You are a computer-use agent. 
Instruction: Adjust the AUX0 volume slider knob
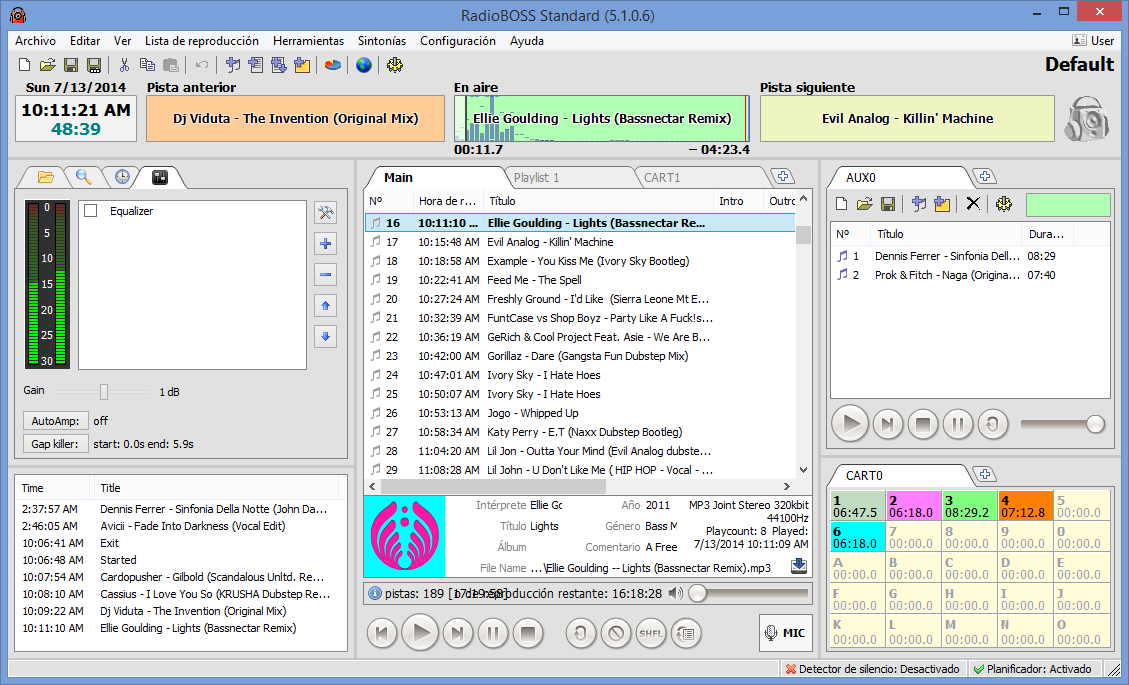point(1095,424)
